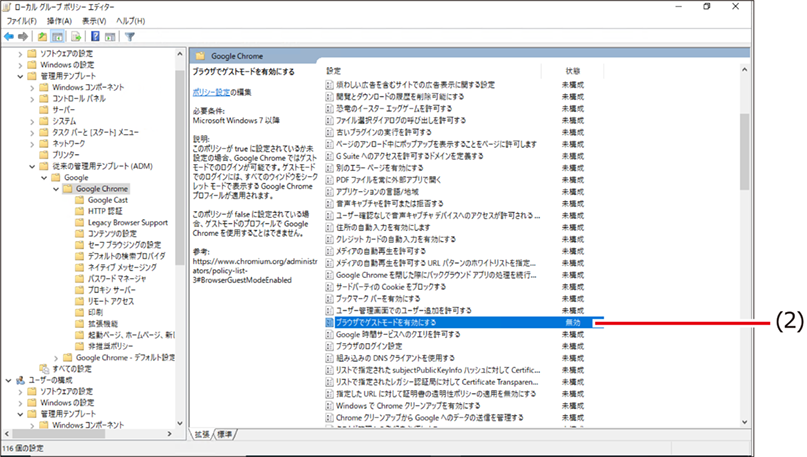Open the ポリシー設定 edit link
This screenshot has height=457, width=807.
pyautogui.click(x=211, y=92)
